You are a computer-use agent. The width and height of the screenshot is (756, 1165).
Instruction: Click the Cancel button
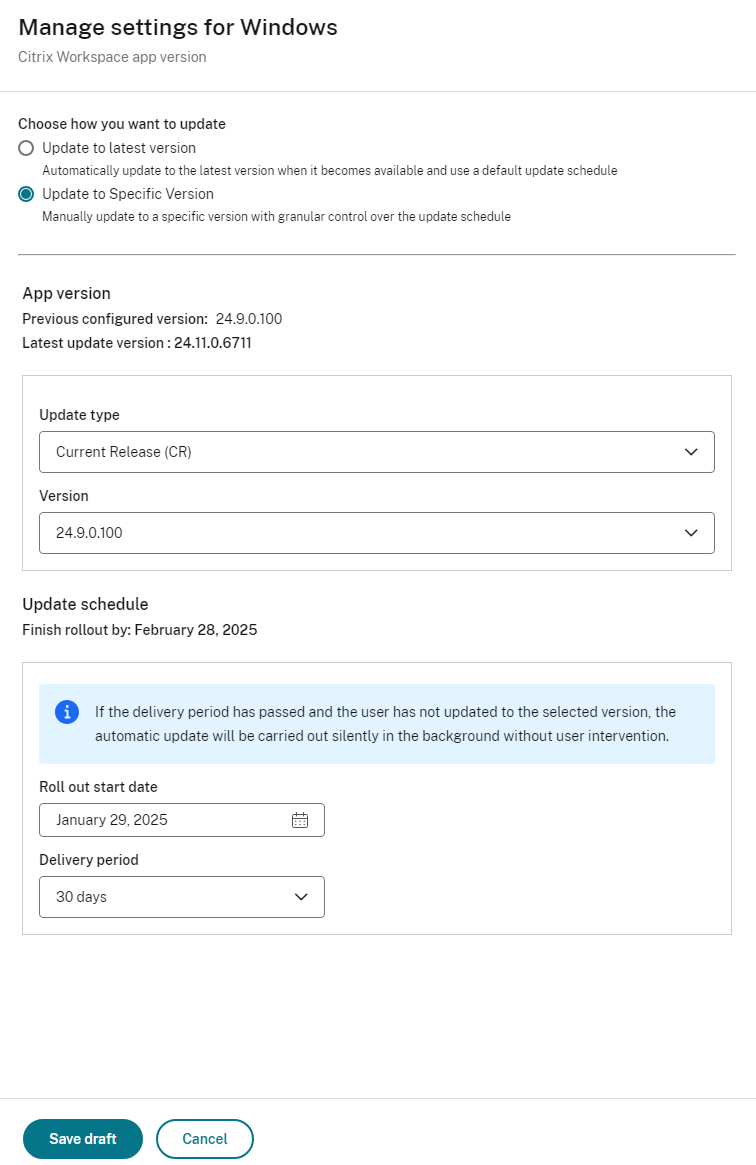pyautogui.click(x=204, y=1138)
